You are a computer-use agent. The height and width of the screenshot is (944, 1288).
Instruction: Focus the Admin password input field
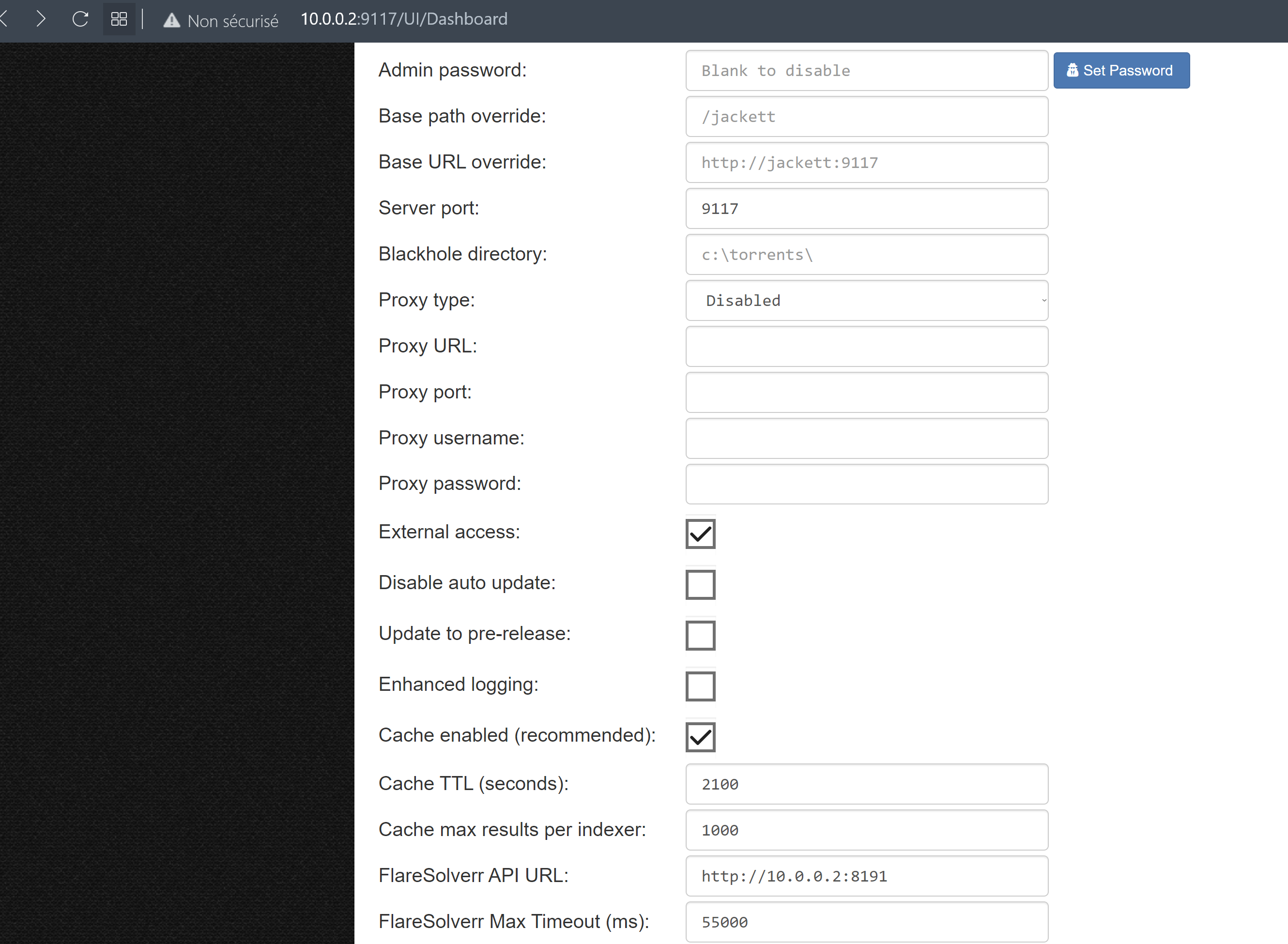pos(866,70)
